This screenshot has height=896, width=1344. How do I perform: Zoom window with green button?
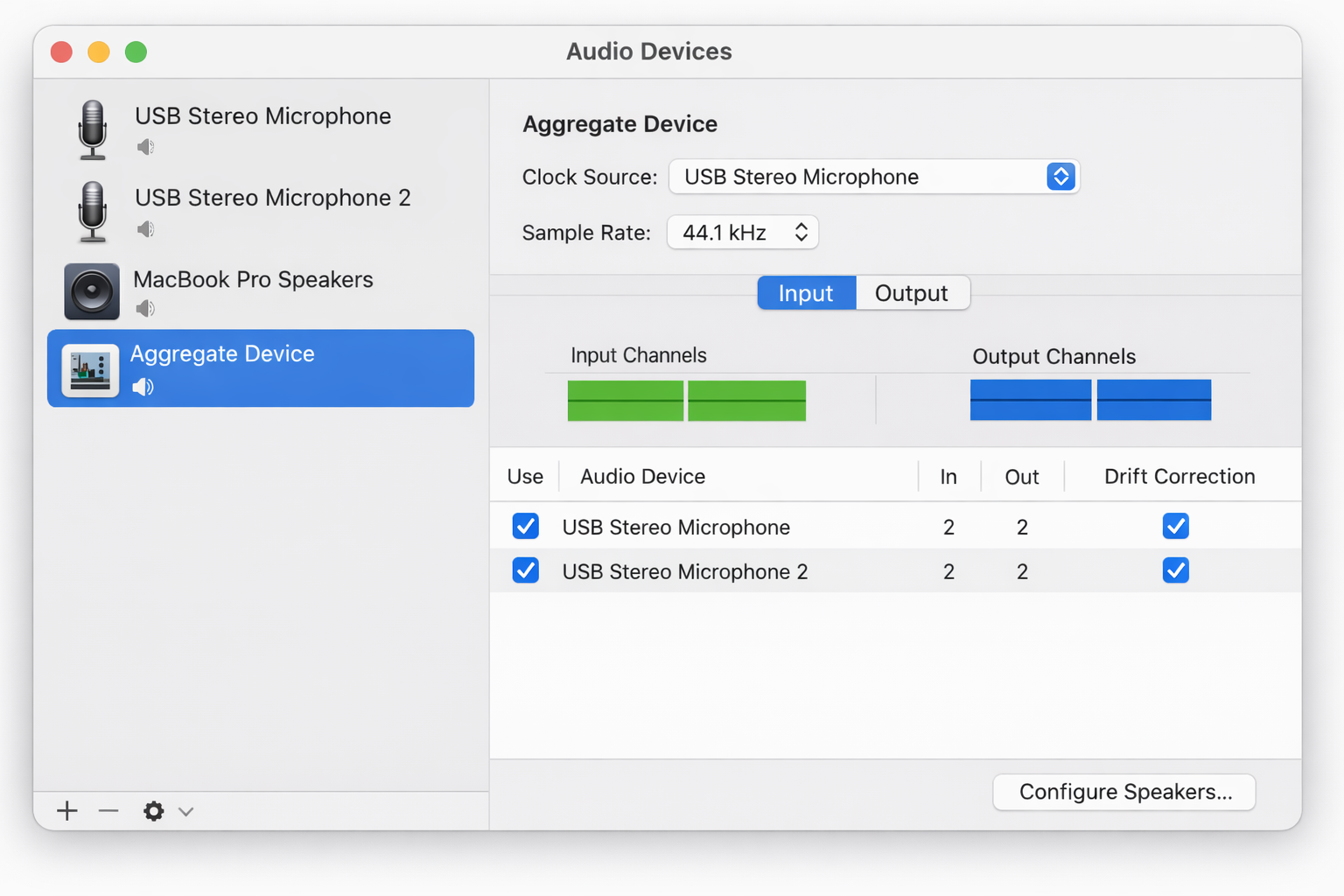coord(136,52)
